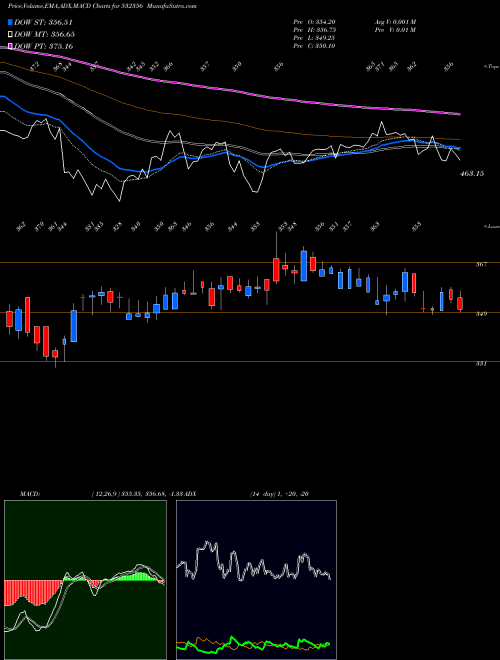Viewport: 500px width, 660px height.
Task: Click the 331 price level label
Action: click(482, 364)
